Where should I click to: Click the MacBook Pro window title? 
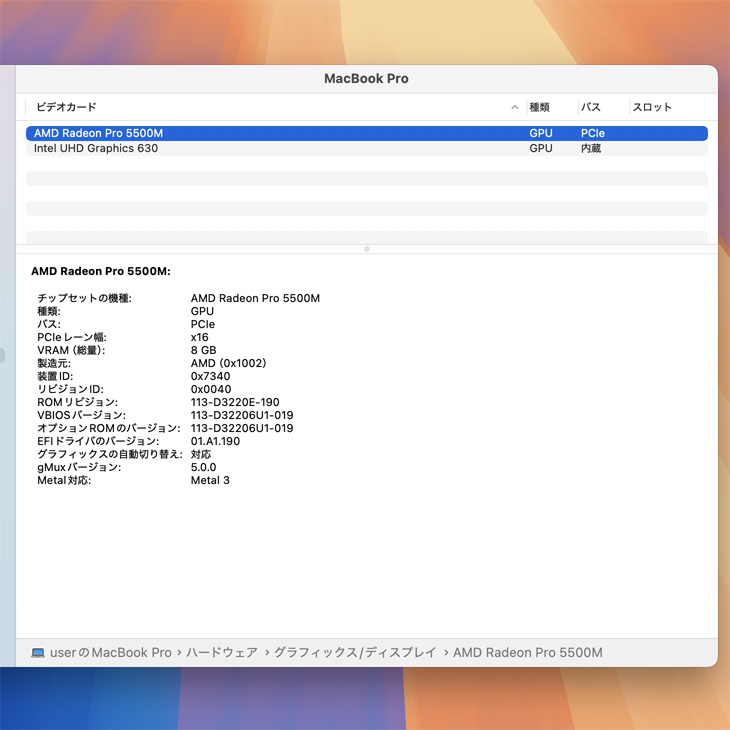coord(366,79)
